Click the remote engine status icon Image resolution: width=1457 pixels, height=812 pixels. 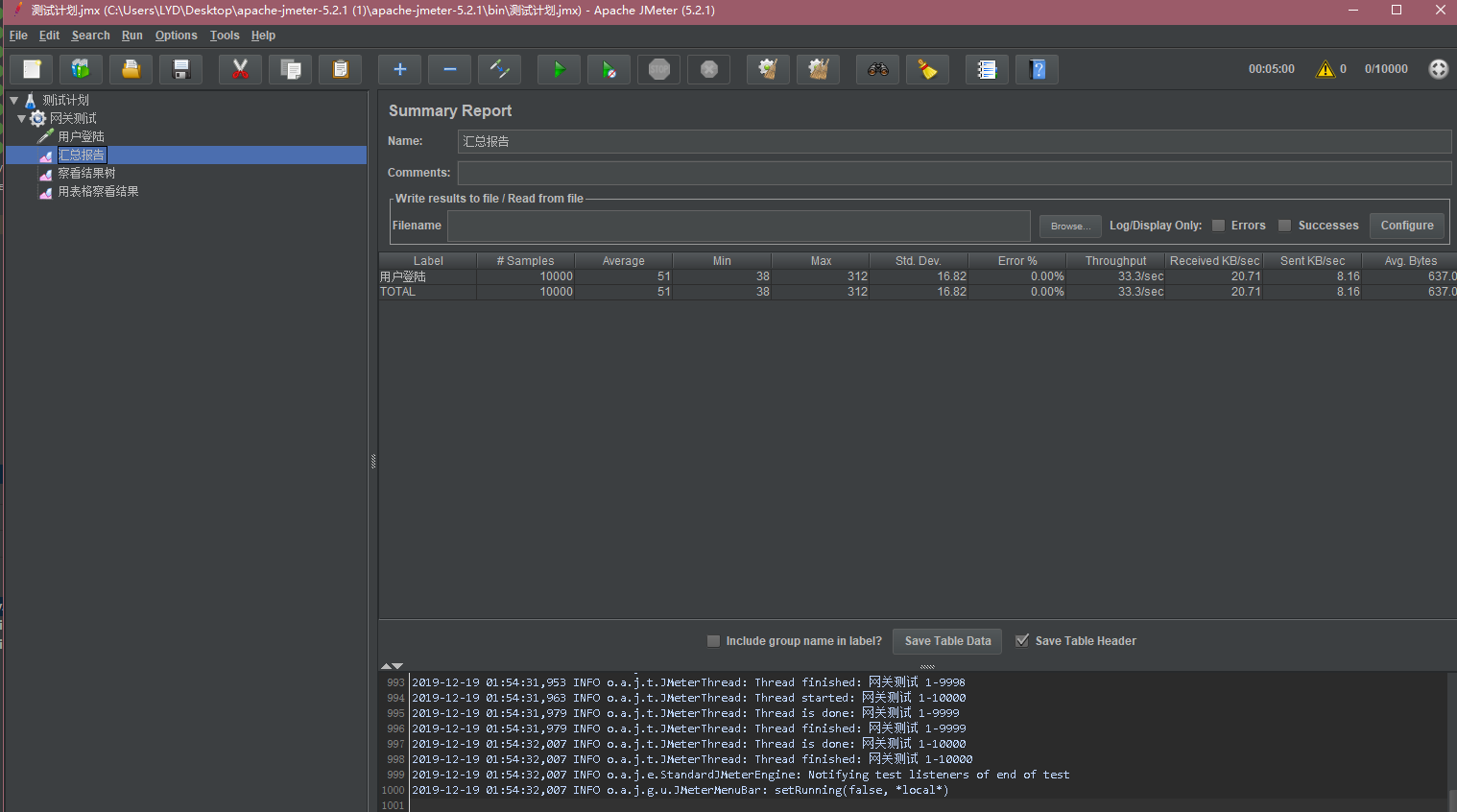(1438, 69)
